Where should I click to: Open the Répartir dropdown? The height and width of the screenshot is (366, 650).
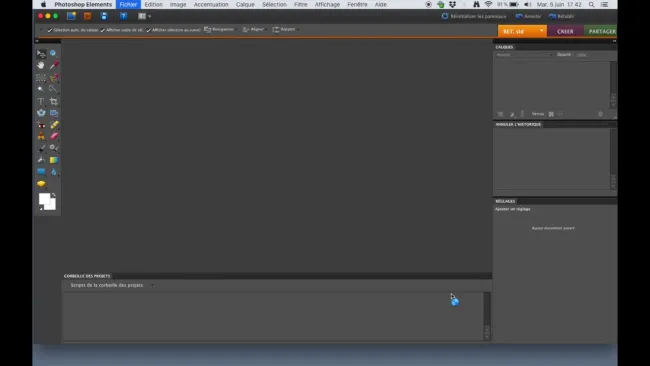point(286,29)
